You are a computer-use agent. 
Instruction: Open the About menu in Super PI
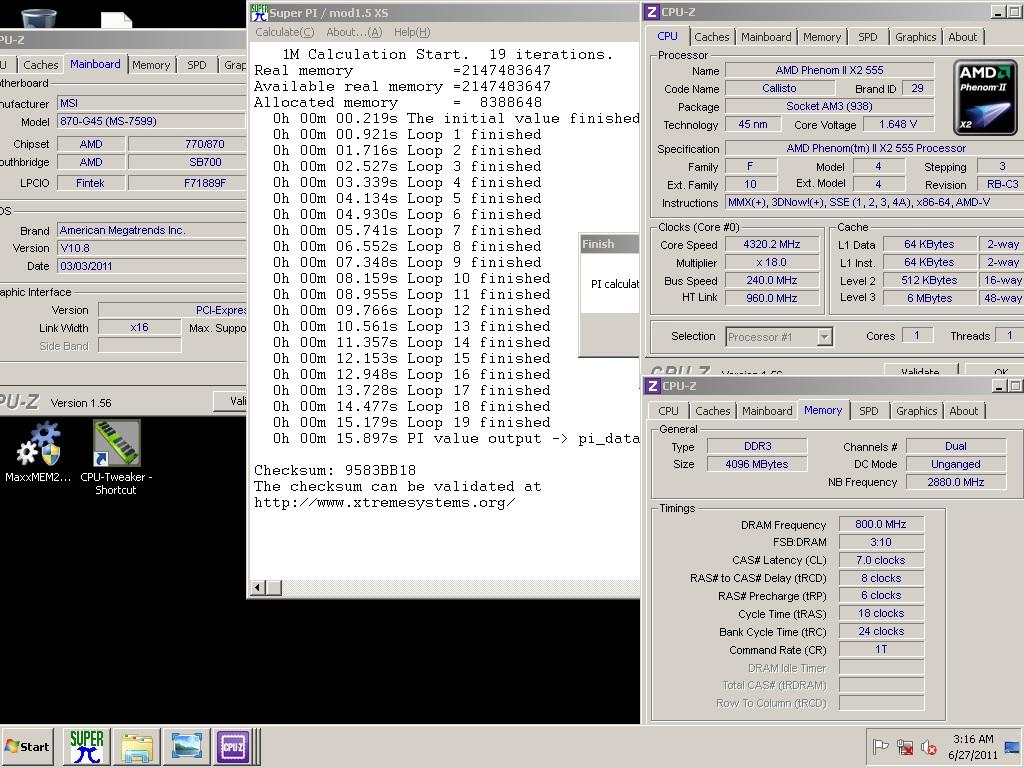354,32
